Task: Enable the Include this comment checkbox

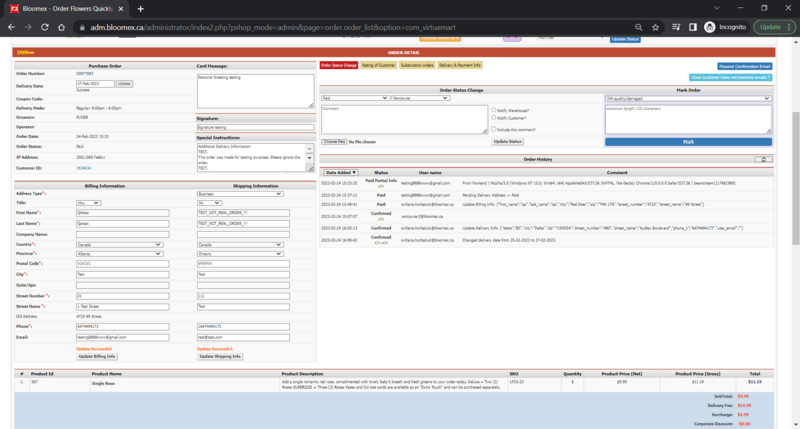Action: click(493, 129)
